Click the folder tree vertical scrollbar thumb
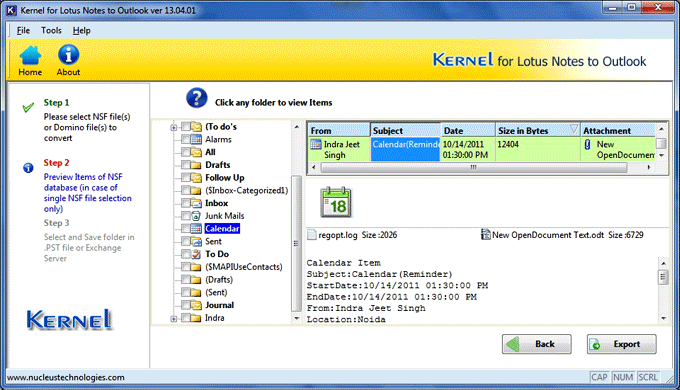 point(297,243)
